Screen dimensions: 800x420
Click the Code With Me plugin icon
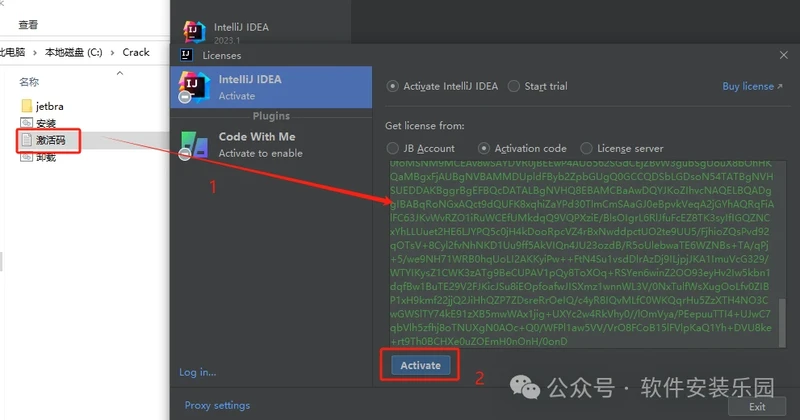[x=192, y=144]
